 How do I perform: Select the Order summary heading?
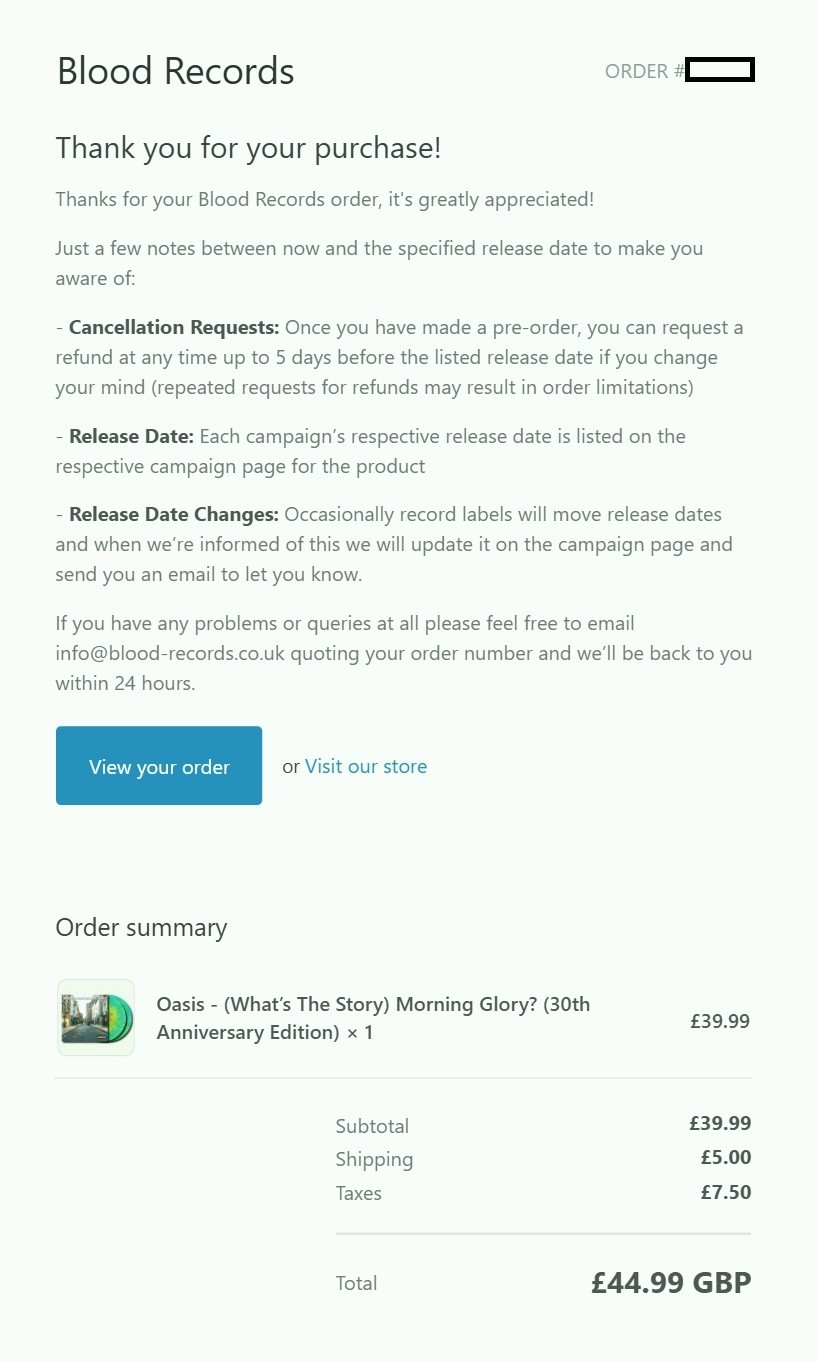point(141,928)
